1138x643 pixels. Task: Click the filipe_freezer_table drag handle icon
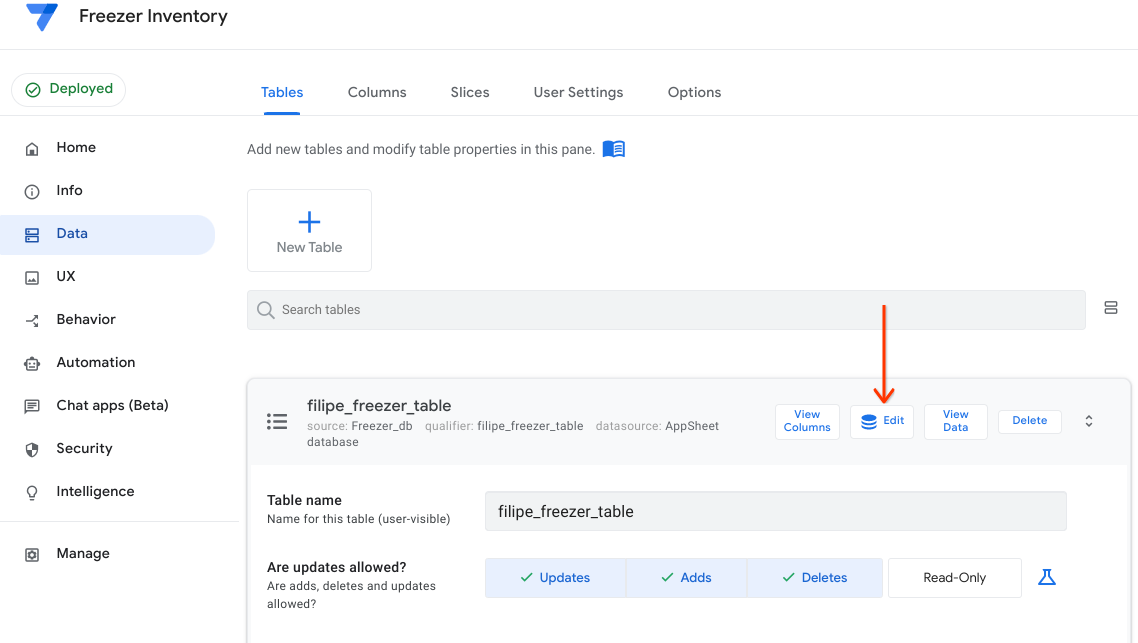coord(277,421)
